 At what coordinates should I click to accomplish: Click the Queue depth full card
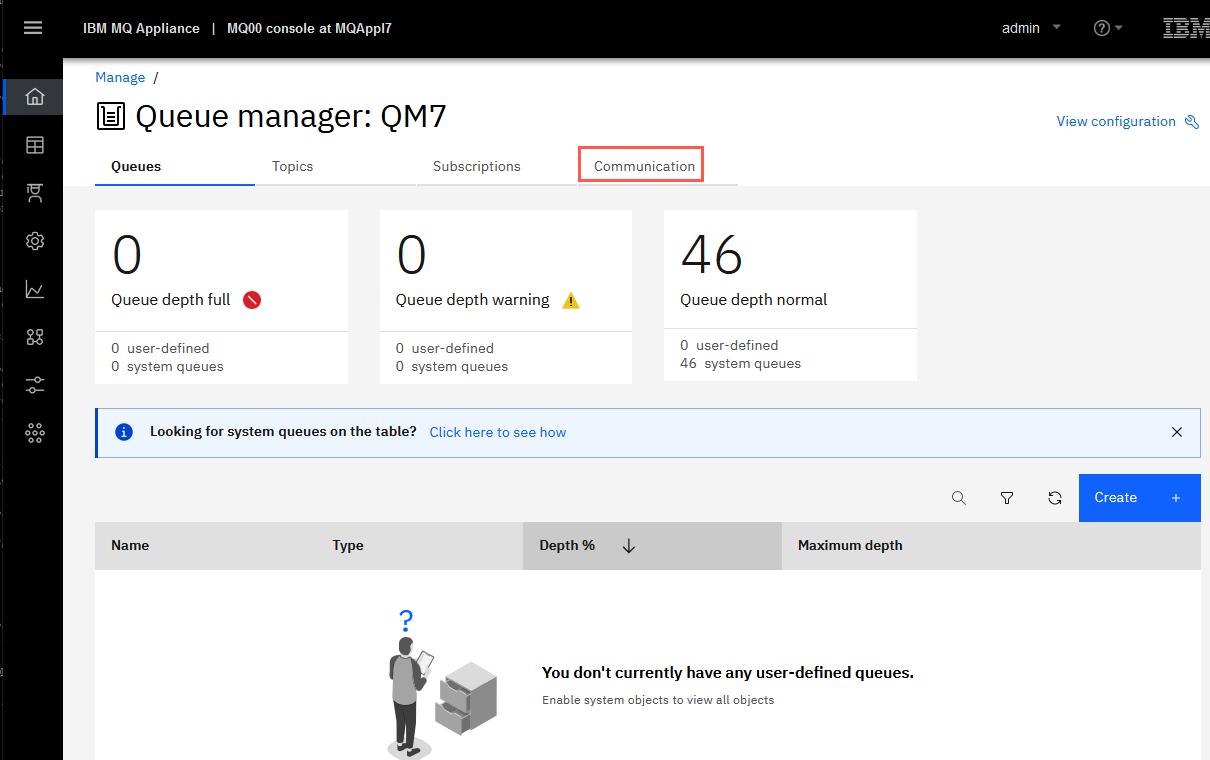(221, 297)
